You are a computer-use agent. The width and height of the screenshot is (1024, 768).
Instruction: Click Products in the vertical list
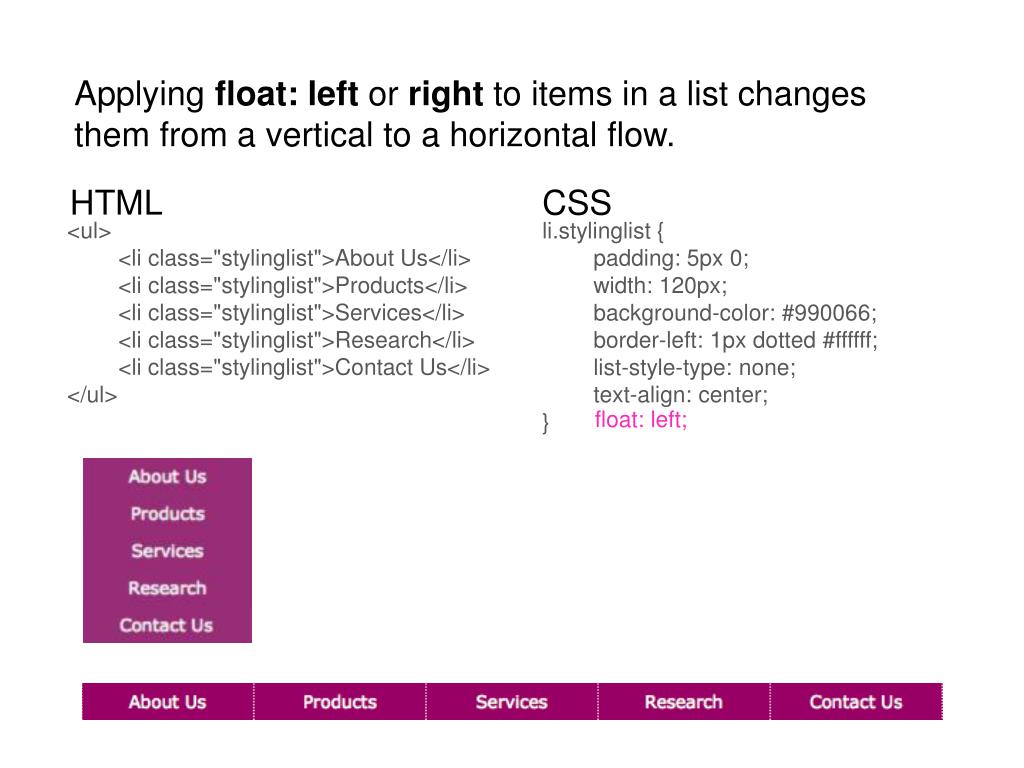[167, 514]
